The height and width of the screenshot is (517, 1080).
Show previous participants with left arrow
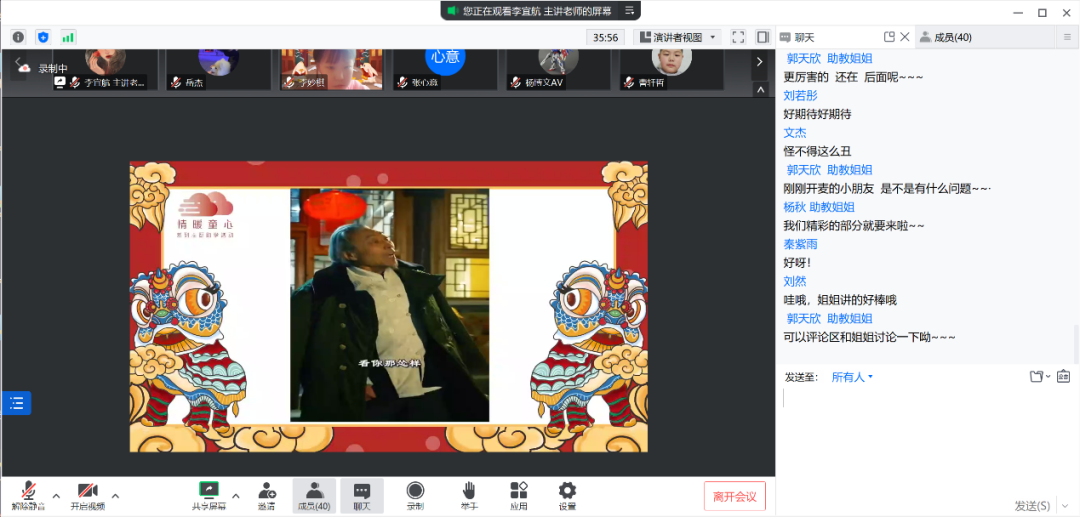coord(18,62)
